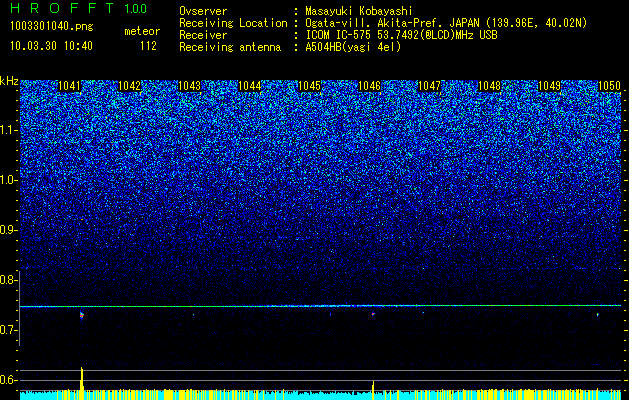Select the filename 1003301040.png

click(x=52, y=27)
